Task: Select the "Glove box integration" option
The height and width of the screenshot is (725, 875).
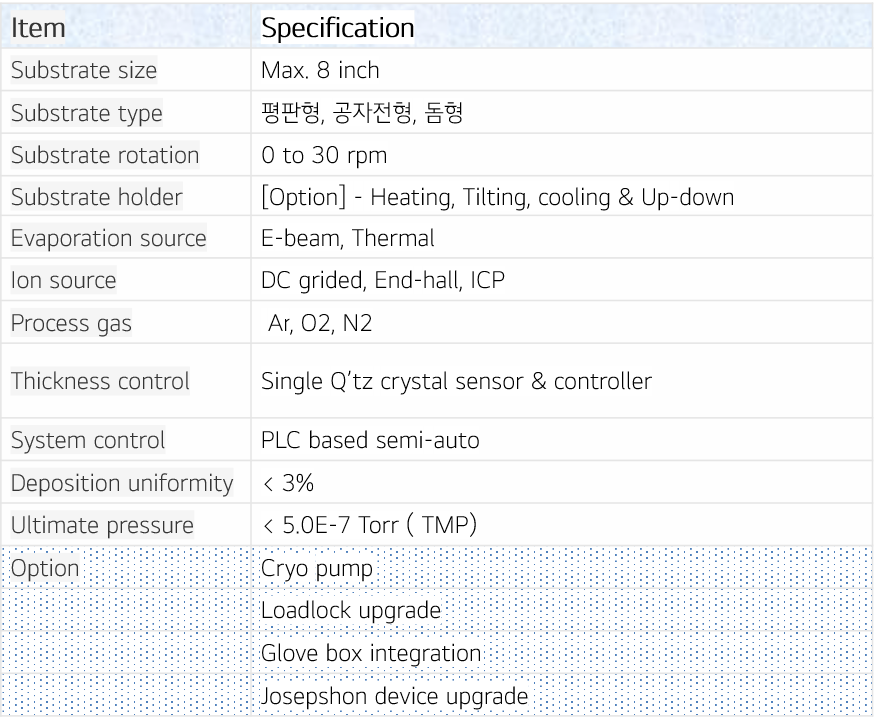Action: 371,654
